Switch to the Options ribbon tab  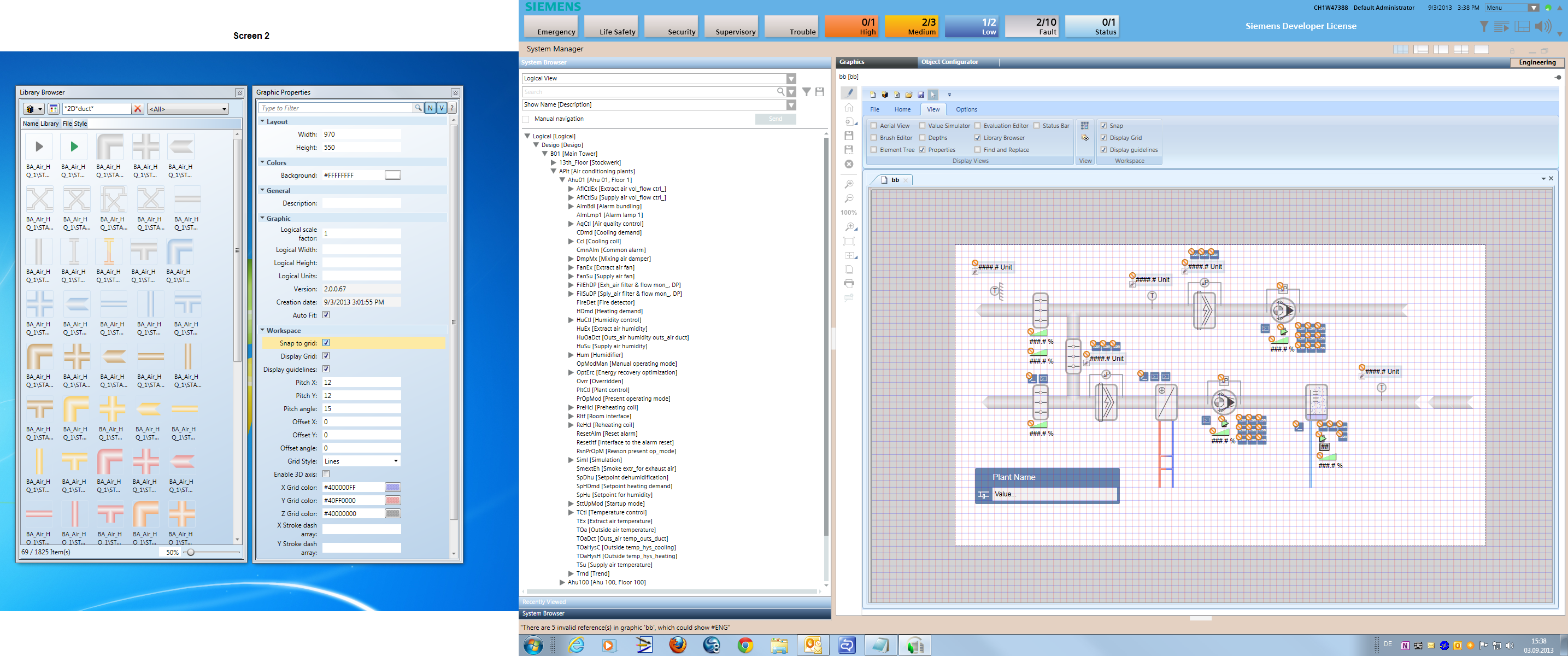click(x=966, y=110)
